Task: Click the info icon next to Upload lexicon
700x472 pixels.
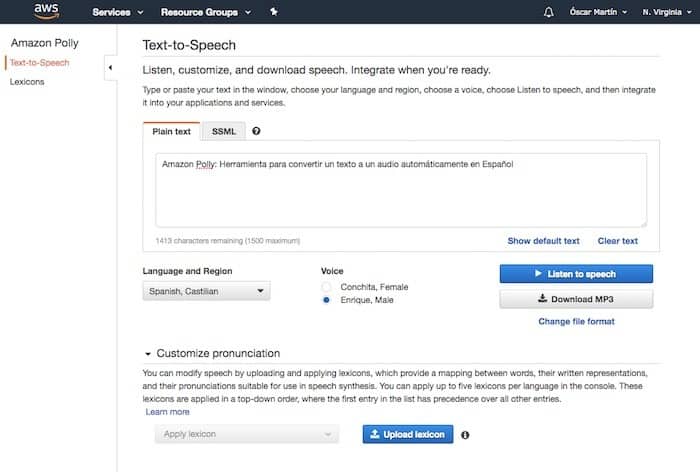Action: [465, 435]
